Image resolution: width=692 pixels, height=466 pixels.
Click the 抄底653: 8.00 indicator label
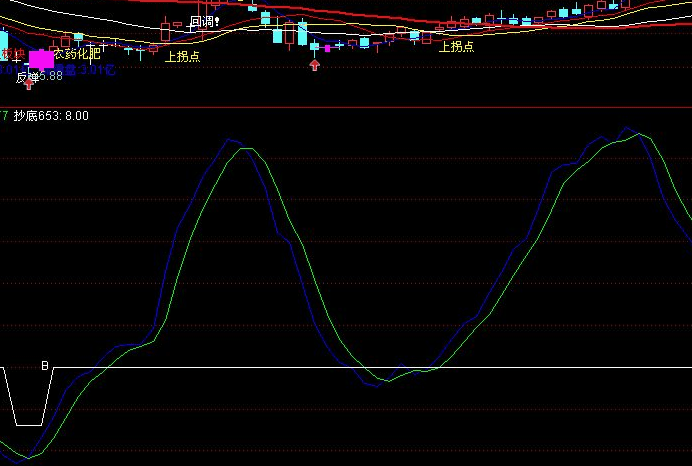(x=51, y=116)
